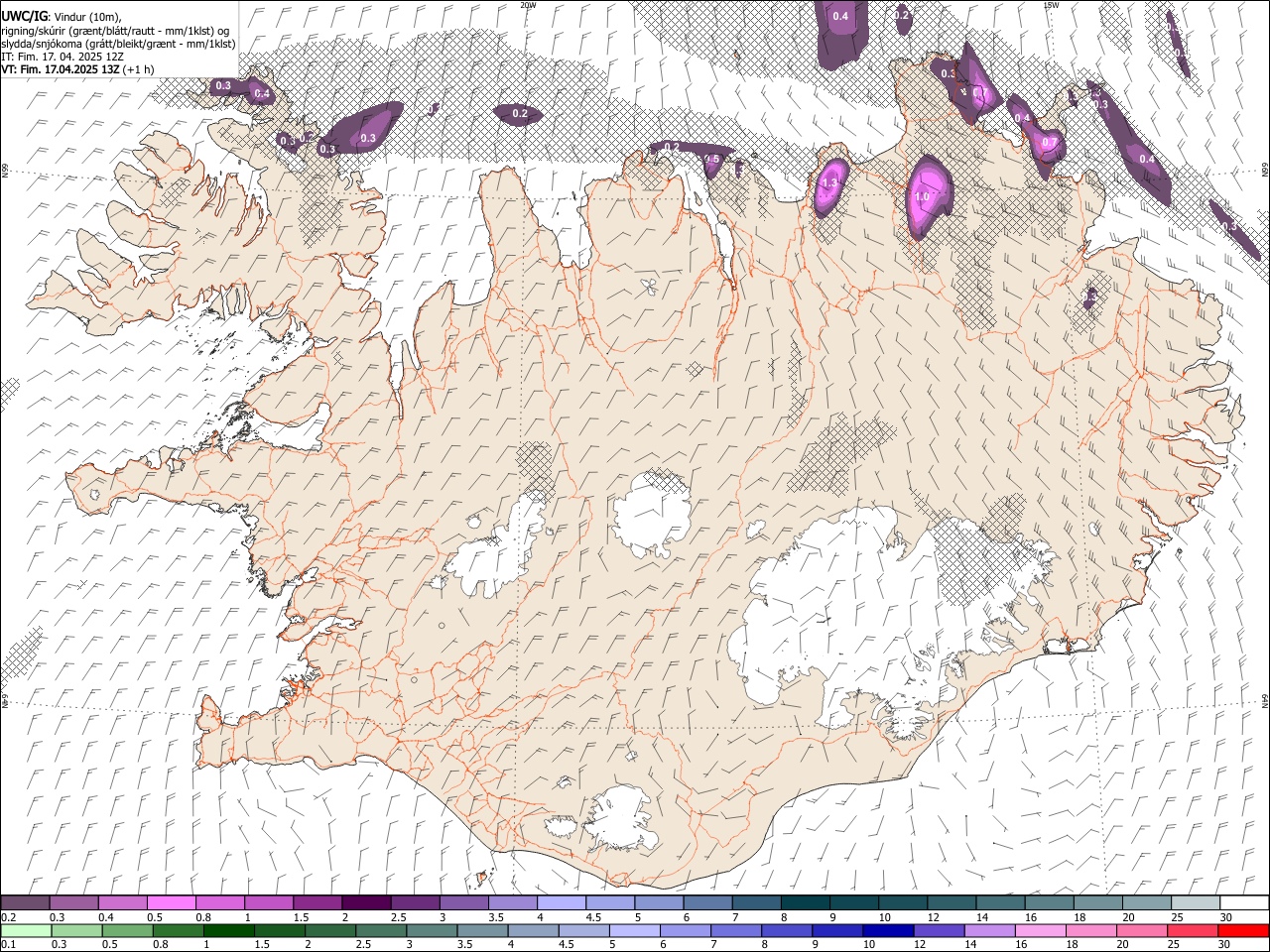This screenshot has height=952, width=1270.
Task: Pick the blue-violet rain-scale swatch labeled 12
Action: (939, 930)
